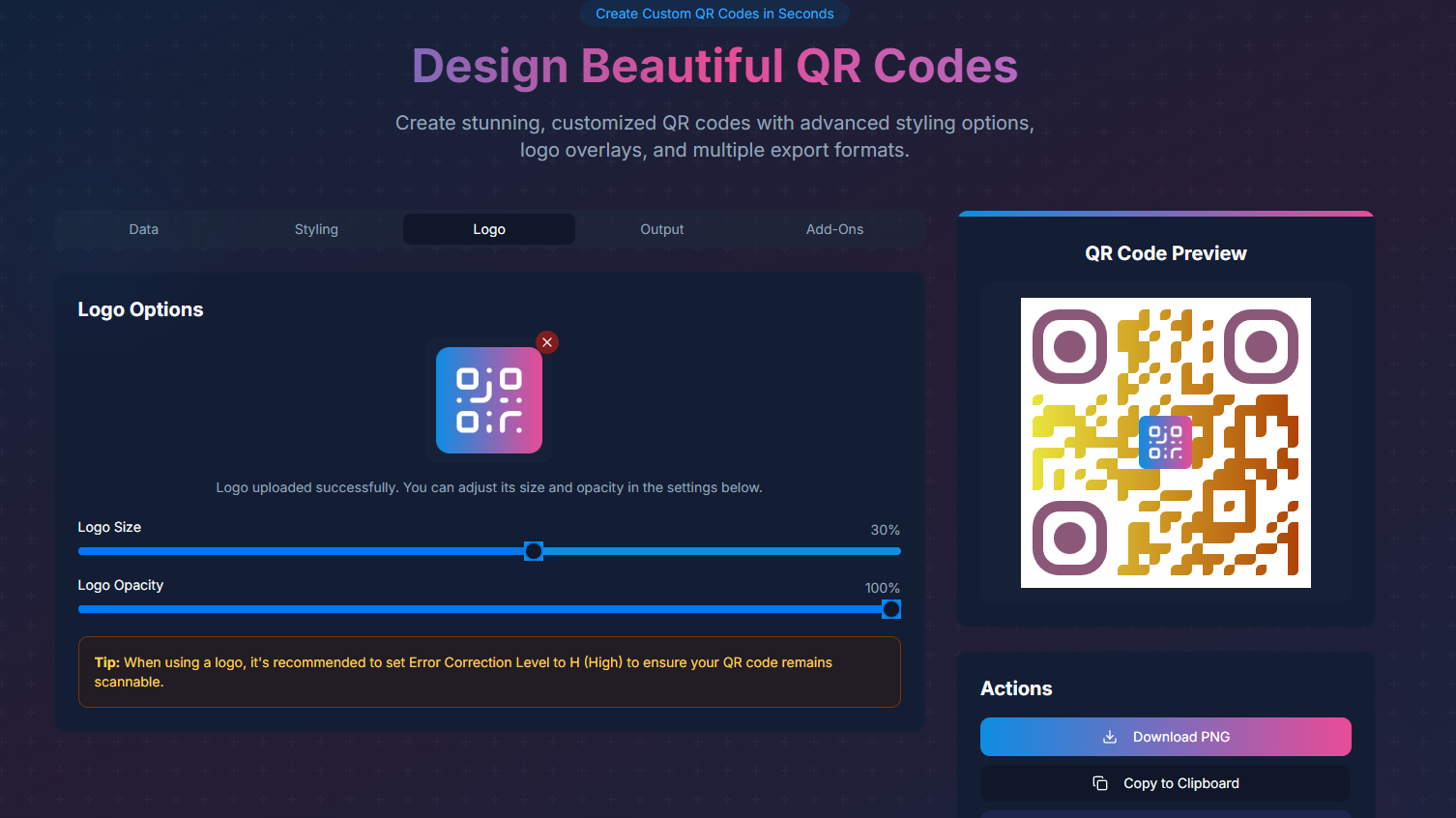Click the 'Logo Opacity' label
The height and width of the screenshot is (818, 1456).
(121, 585)
